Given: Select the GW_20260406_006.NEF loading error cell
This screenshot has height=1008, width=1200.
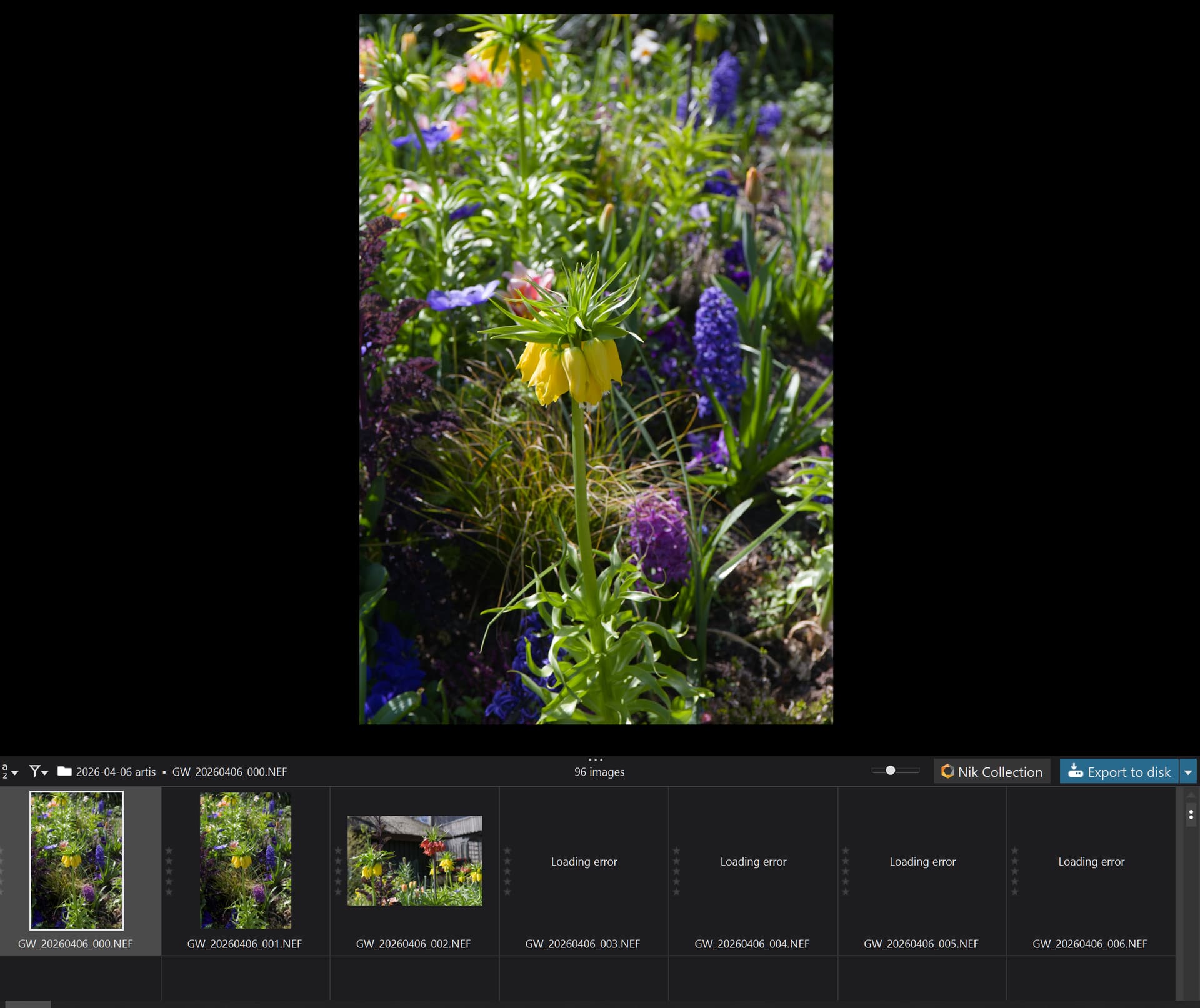Looking at the screenshot, I should click(1091, 862).
